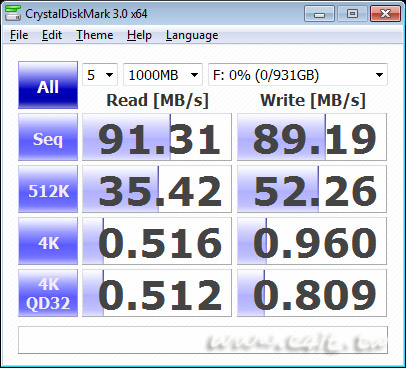Expand the test count dropdown showing 5
This screenshot has width=406, height=368.
100,75
